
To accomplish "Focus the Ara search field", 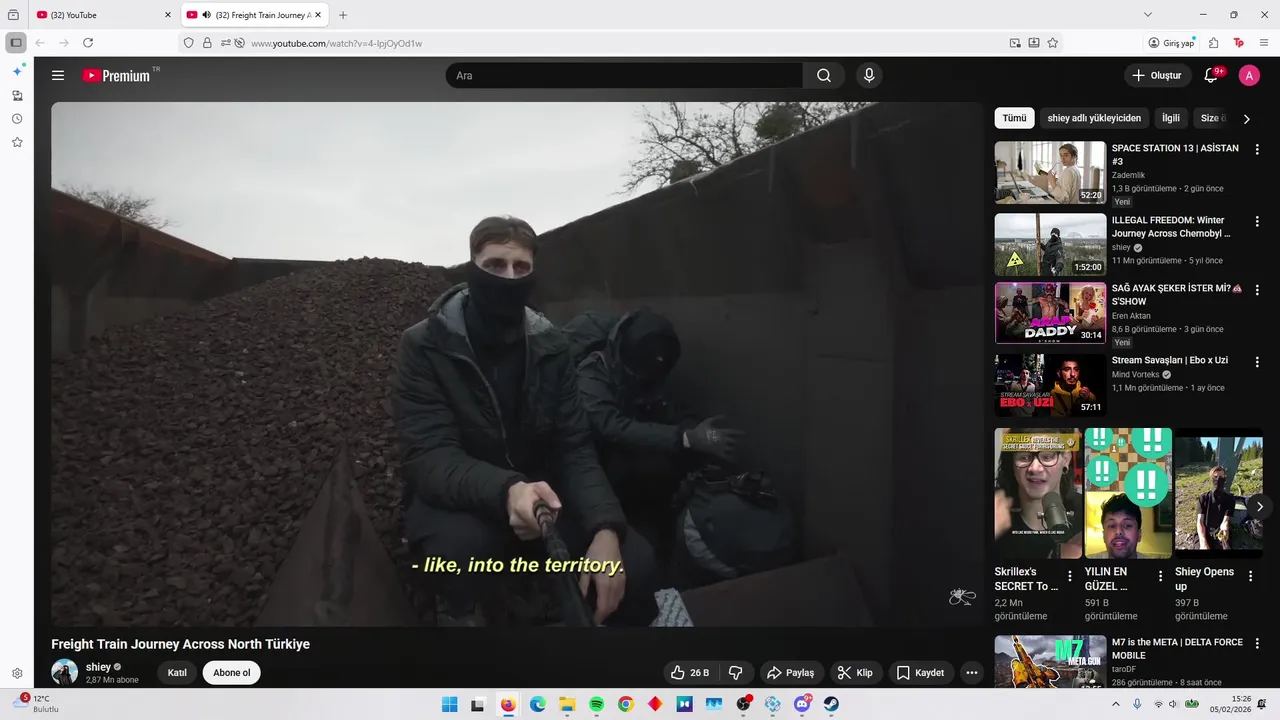I will tap(624, 75).
